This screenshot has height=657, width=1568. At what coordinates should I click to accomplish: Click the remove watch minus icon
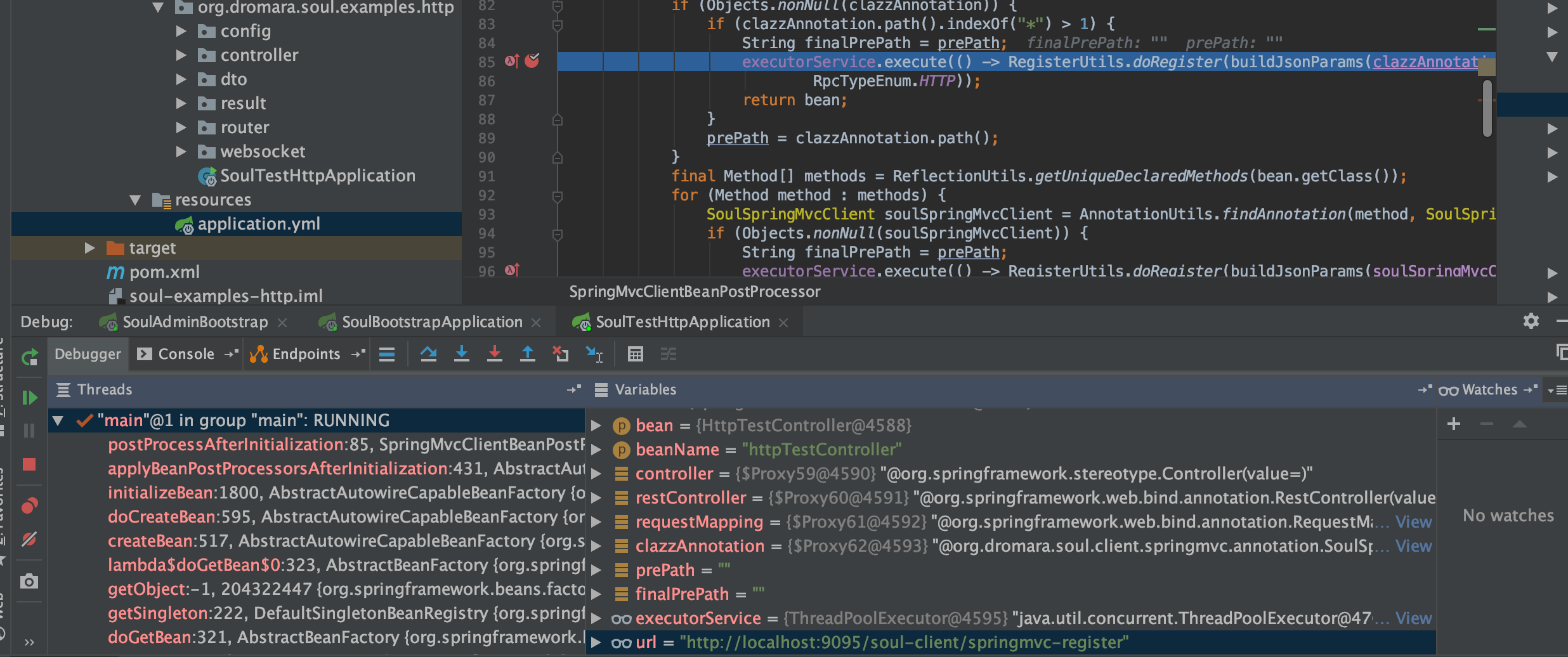pos(1487,424)
